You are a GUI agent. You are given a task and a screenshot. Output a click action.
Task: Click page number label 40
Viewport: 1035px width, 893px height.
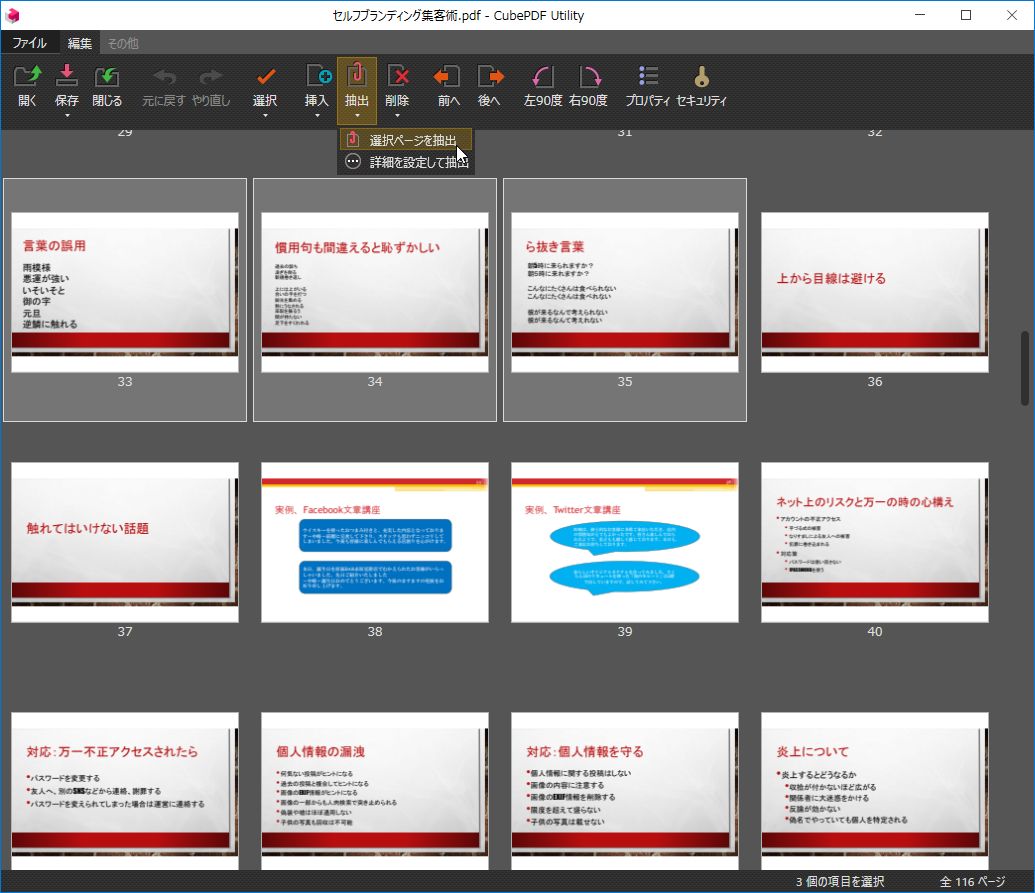pyautogui.click(x=875, y=632)
